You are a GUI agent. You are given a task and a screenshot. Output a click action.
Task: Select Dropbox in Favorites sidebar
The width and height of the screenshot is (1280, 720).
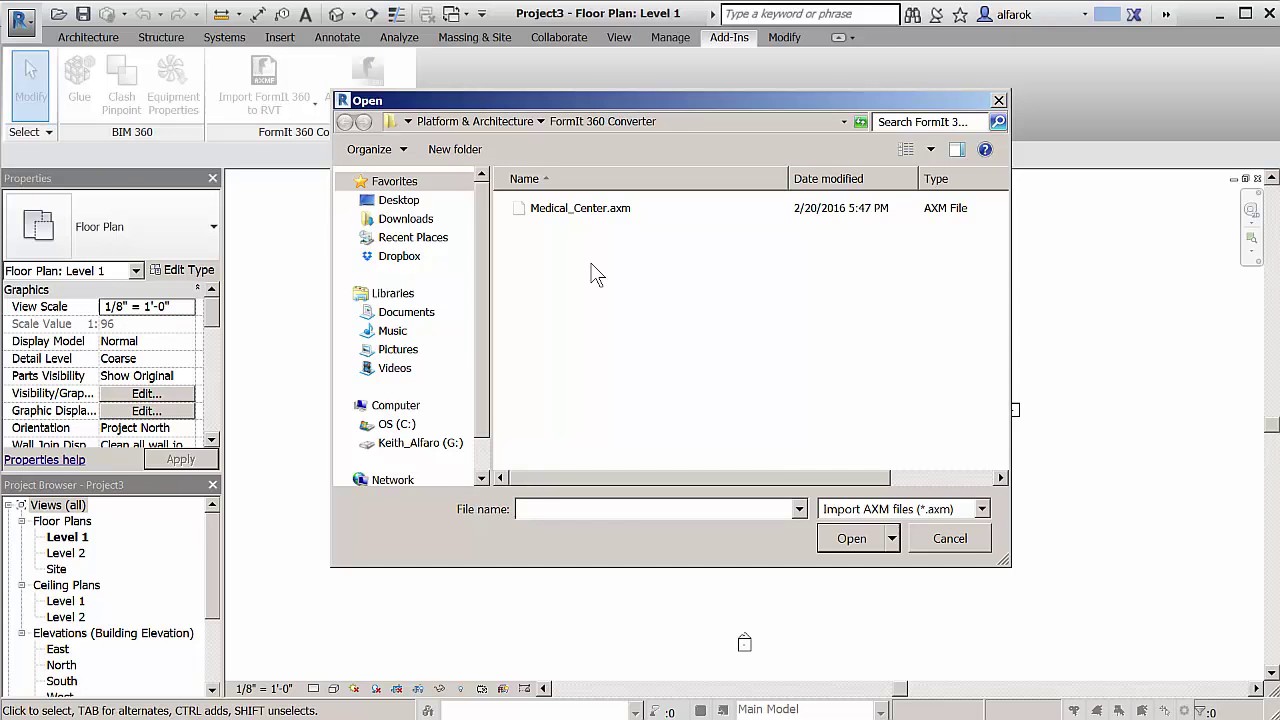click(x=399, y=256)
